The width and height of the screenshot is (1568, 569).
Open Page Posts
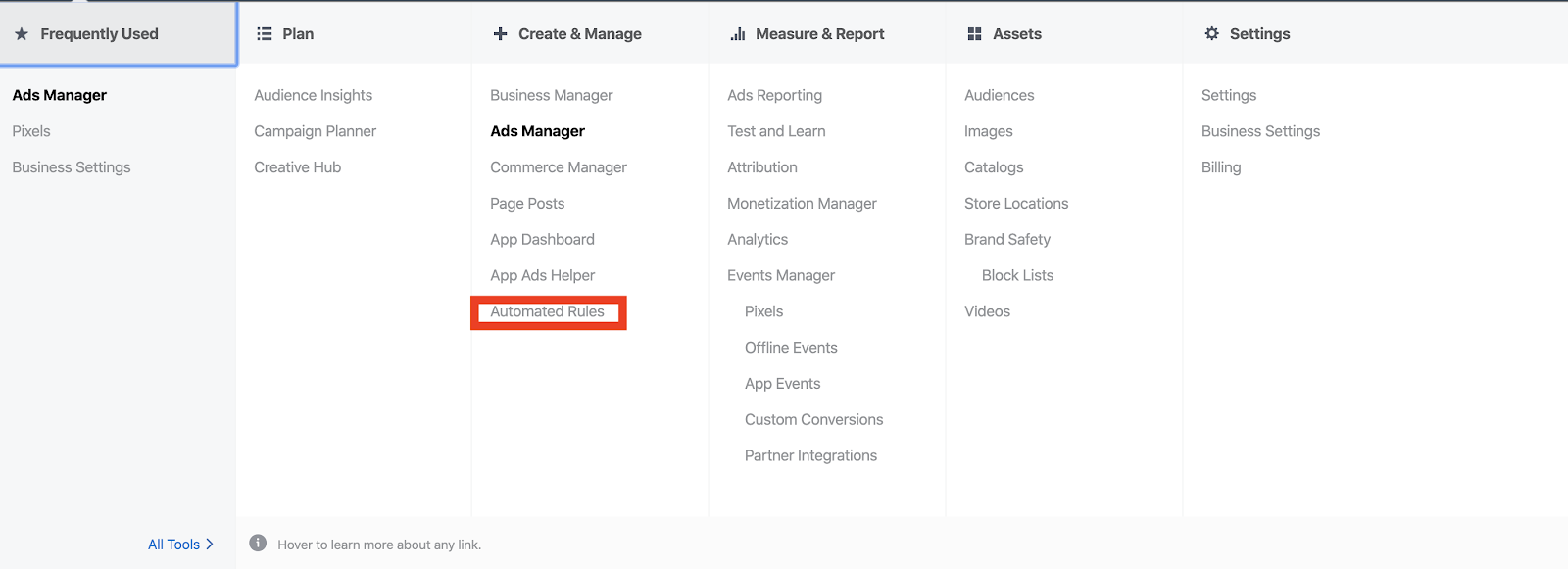pos(527,204)
